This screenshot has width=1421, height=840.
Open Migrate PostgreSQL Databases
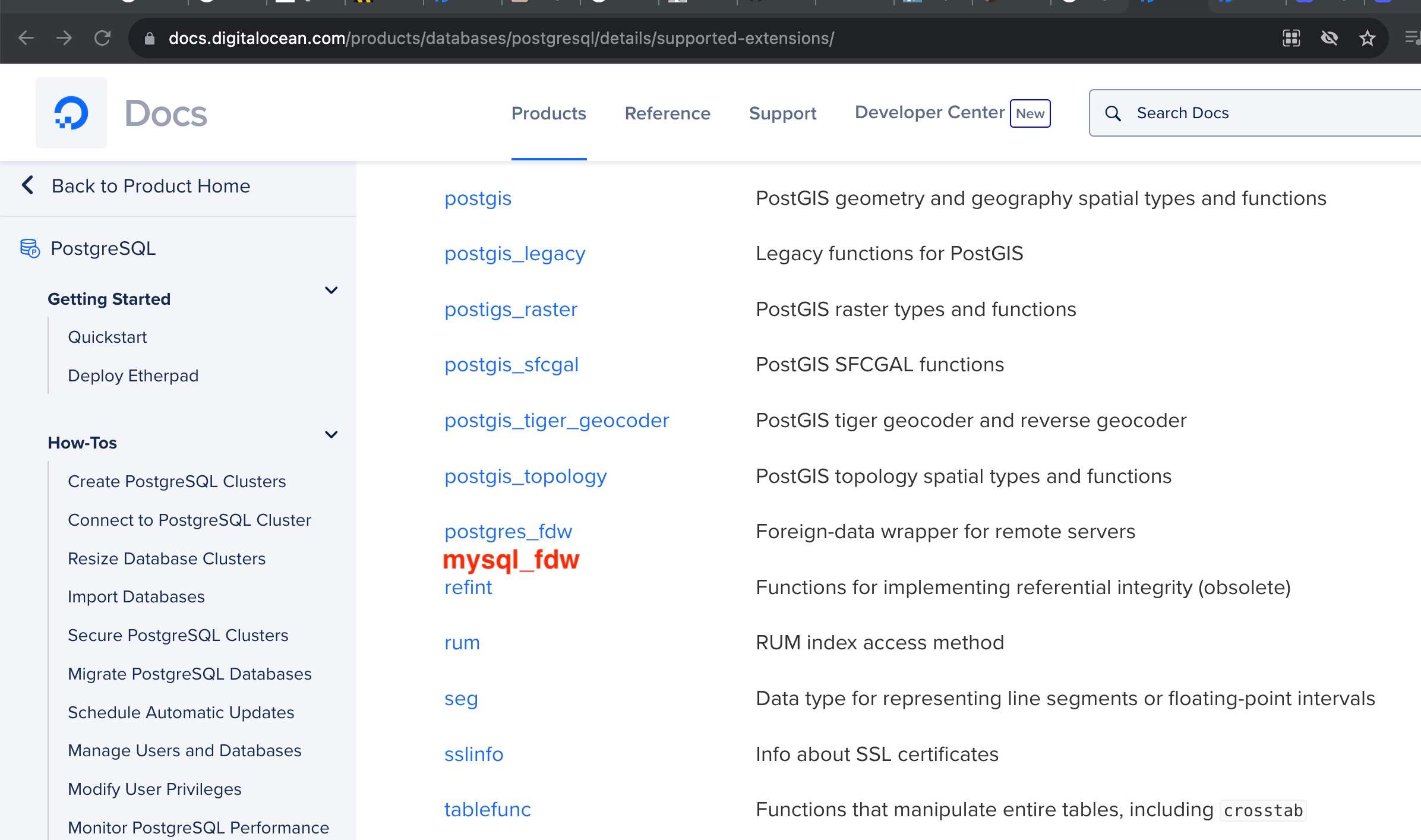[x=190, y=674]
